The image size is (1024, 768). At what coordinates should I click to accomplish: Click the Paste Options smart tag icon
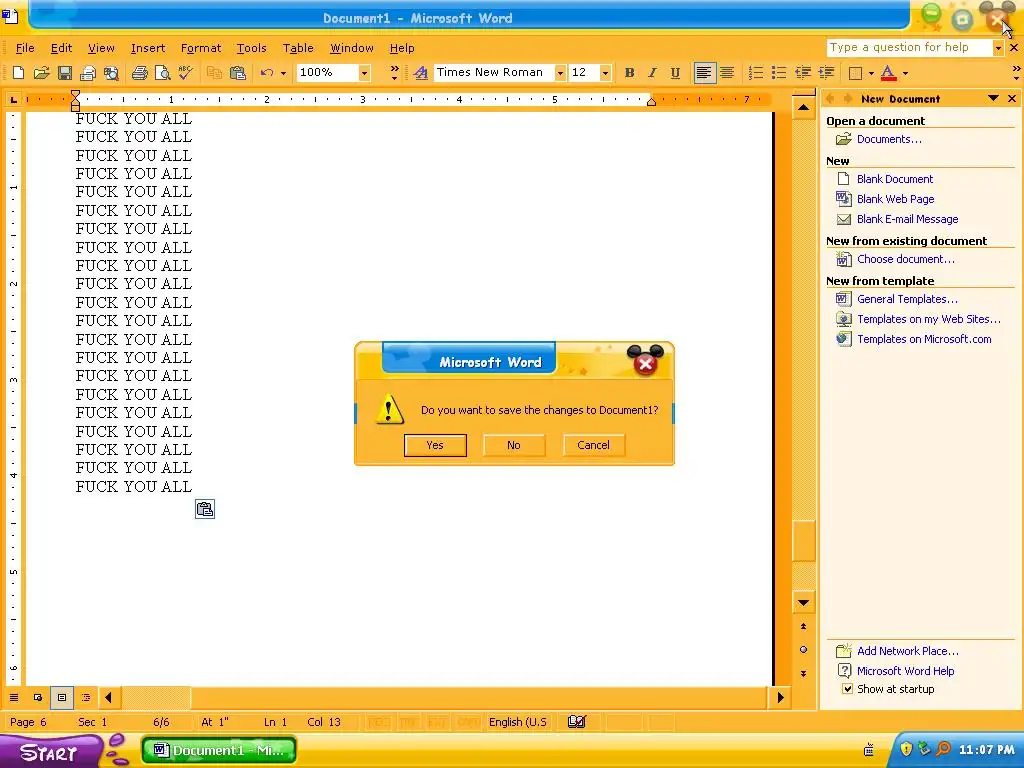(205, 509)
